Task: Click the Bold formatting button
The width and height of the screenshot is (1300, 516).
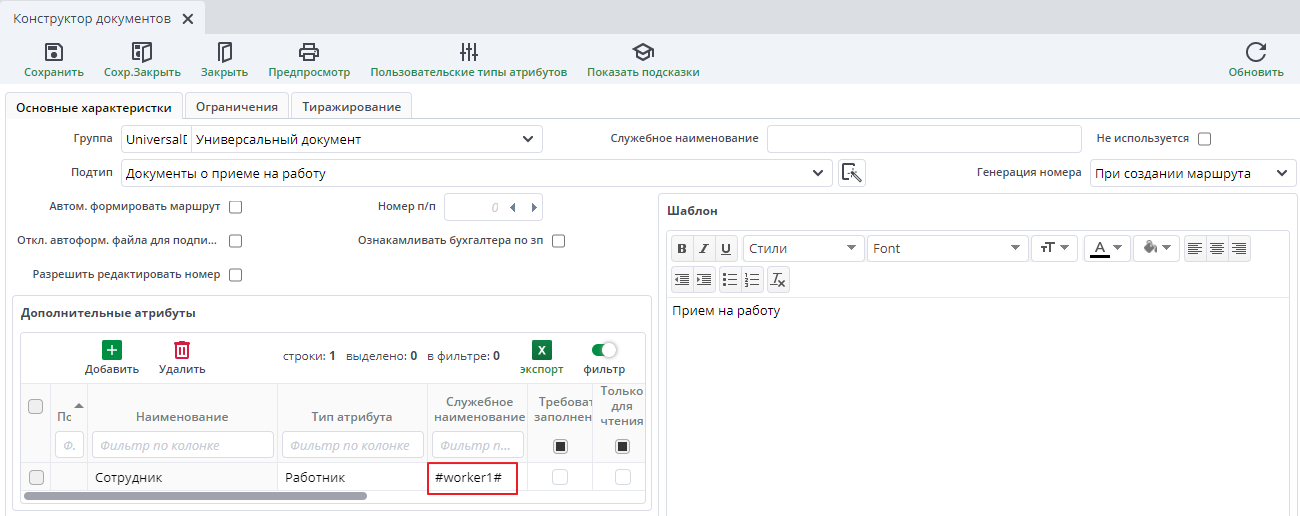Action: tap(682, 249)
